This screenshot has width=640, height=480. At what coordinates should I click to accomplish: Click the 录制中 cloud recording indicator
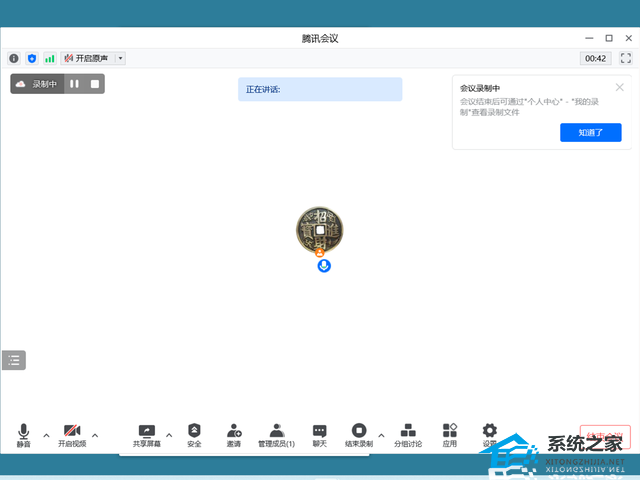pyautogui.click(x=37, y=84)
